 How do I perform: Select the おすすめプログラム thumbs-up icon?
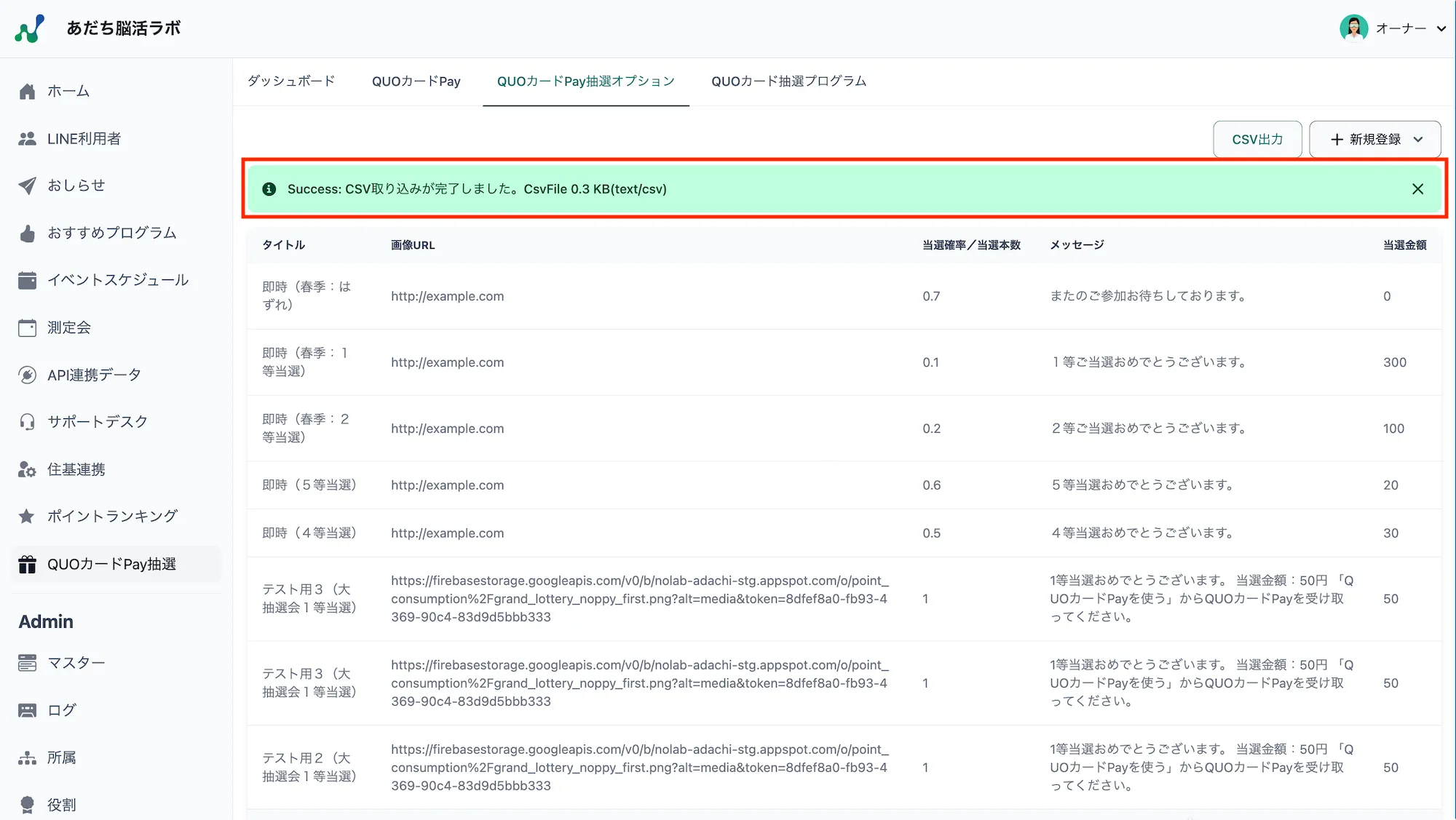27,233
